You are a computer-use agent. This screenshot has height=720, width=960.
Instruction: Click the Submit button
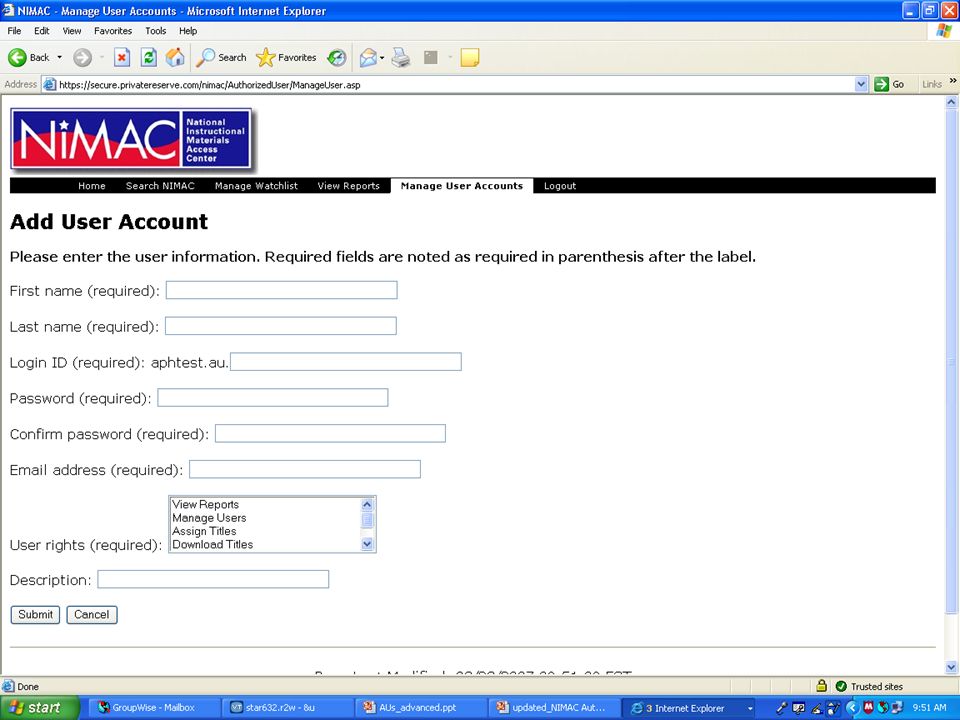(x=36, y=615)
